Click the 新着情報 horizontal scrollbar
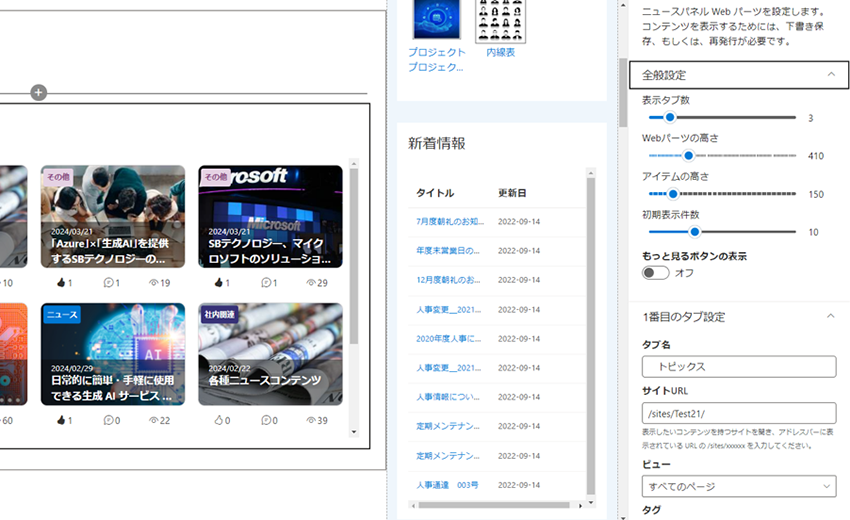Image resolution: width=850 pixels, height=520 pixels. (x=494, y=505)
